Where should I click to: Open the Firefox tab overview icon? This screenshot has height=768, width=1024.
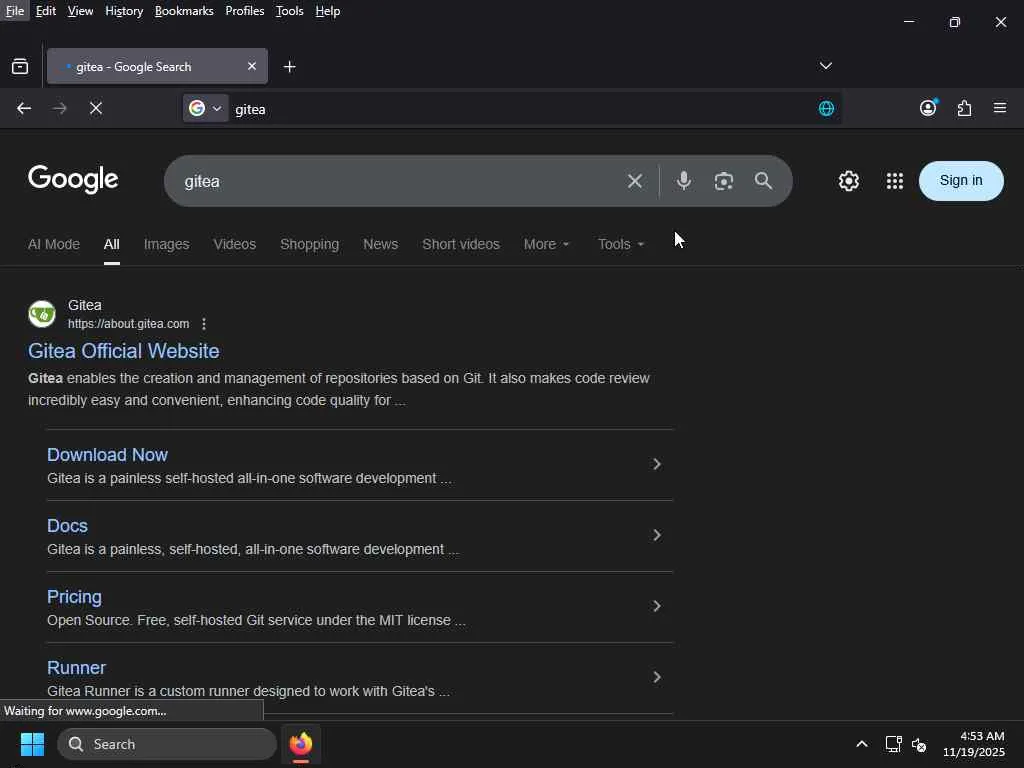point(20,66)
